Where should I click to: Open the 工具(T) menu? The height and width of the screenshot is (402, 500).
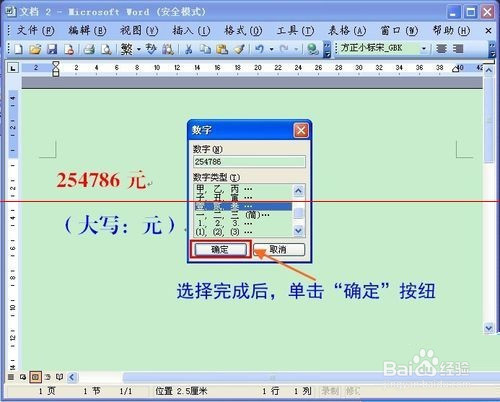coord(295,31)
